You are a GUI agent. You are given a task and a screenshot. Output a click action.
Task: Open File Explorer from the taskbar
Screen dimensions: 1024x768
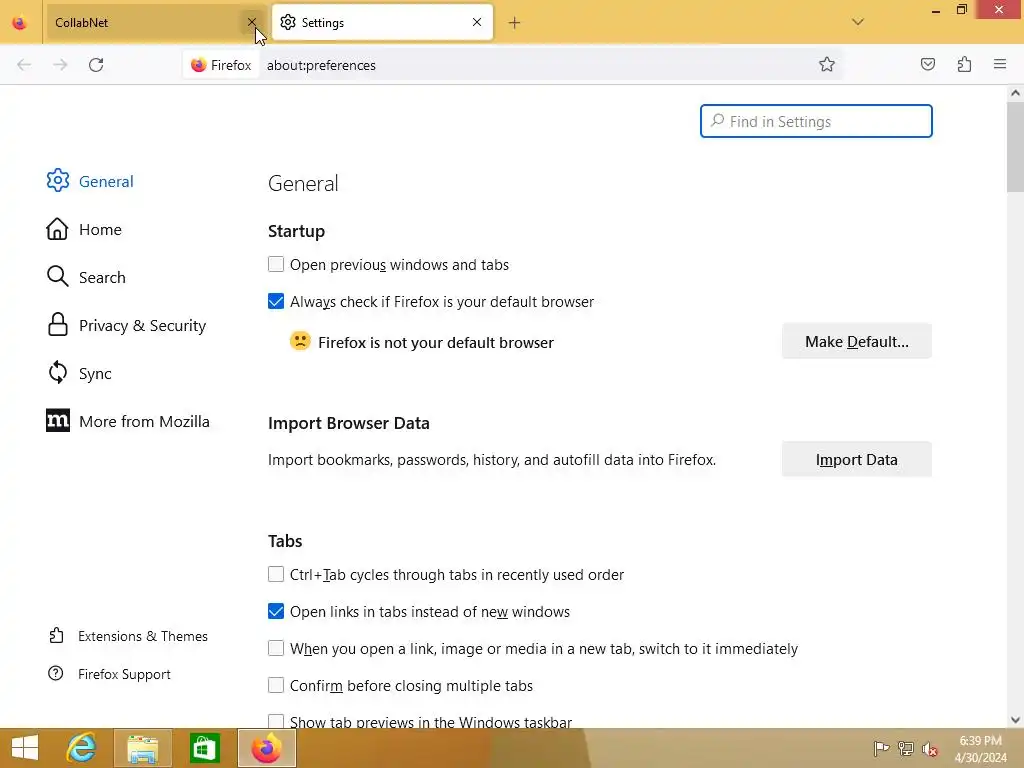[x=142, y=748]
